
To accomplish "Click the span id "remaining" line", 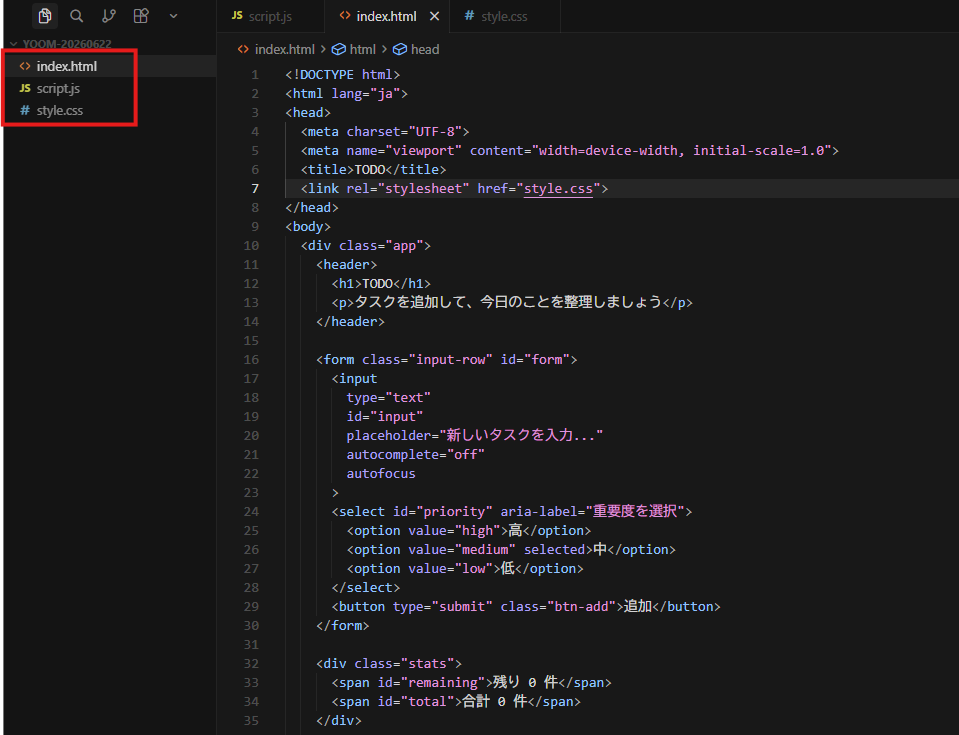I will [471, 682].
